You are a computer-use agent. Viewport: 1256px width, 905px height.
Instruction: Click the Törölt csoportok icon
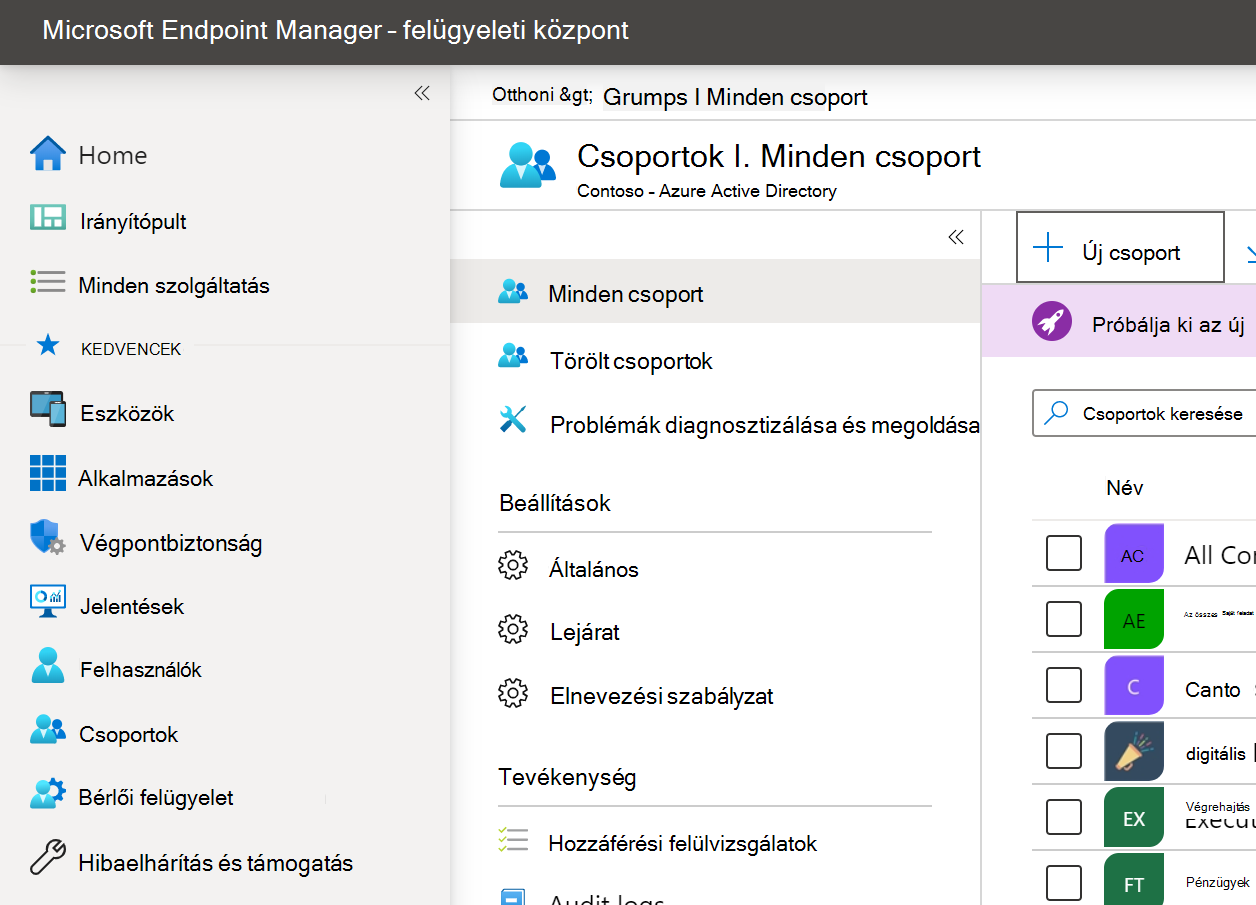click(x=513, y=356)
